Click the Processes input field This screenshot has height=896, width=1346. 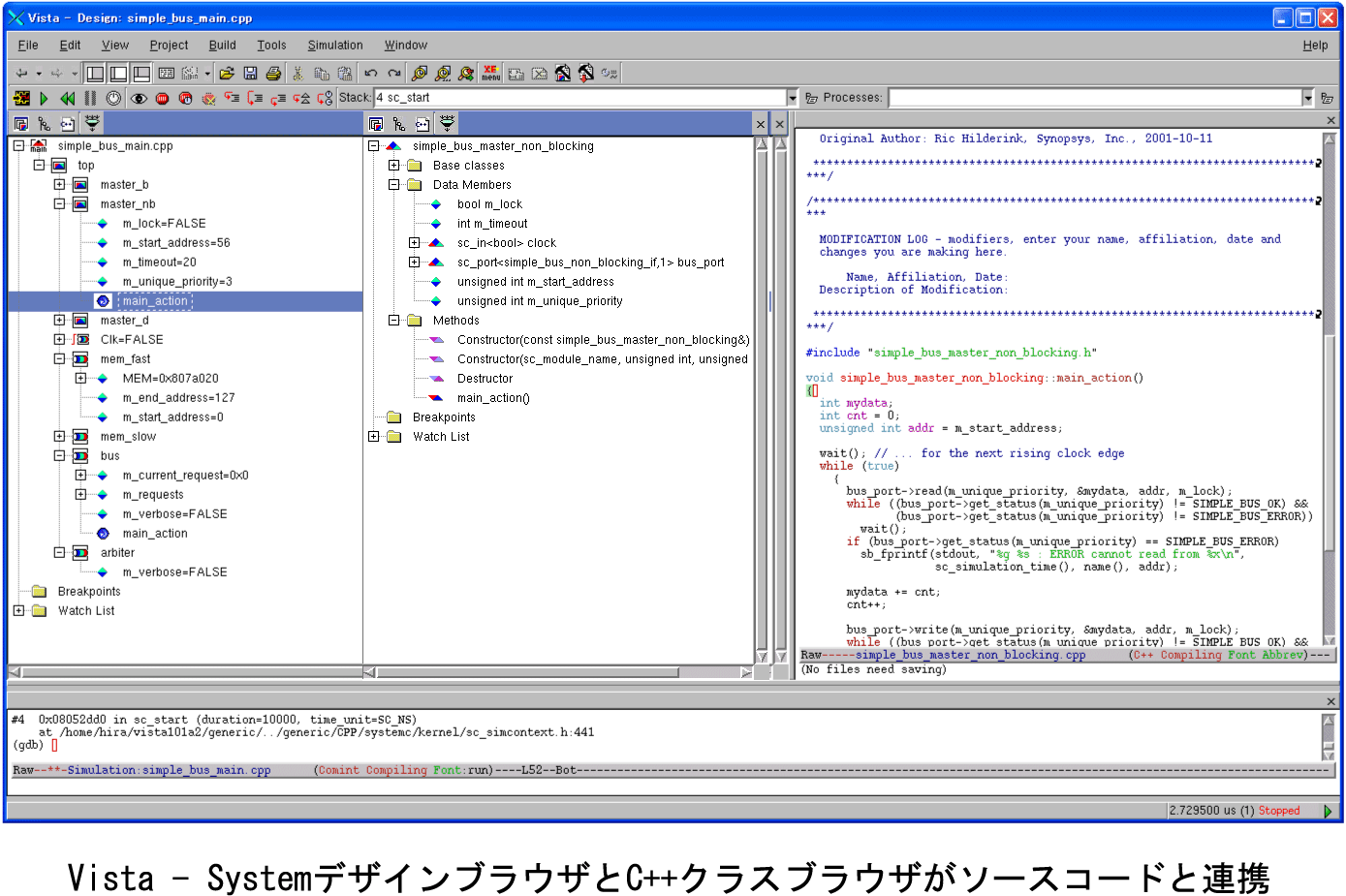pos(1095,98)
